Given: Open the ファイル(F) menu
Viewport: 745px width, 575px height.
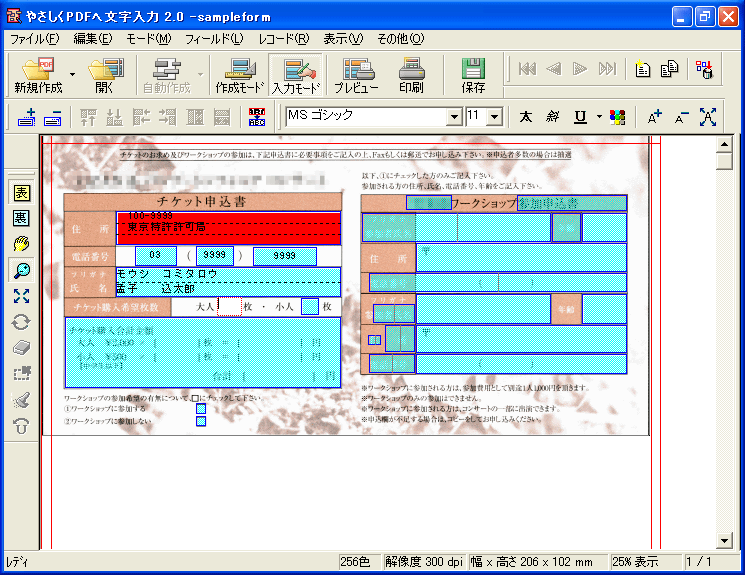Looking at the screenshot, I should point(35,39).
